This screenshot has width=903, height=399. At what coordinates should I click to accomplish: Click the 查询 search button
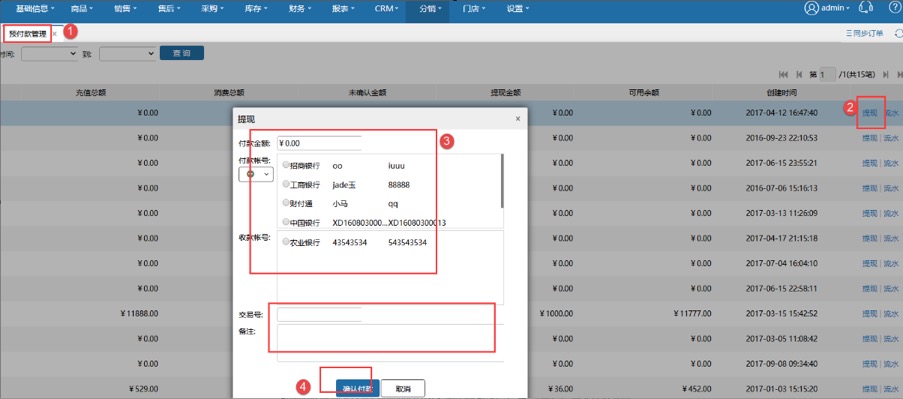[181, 54]
